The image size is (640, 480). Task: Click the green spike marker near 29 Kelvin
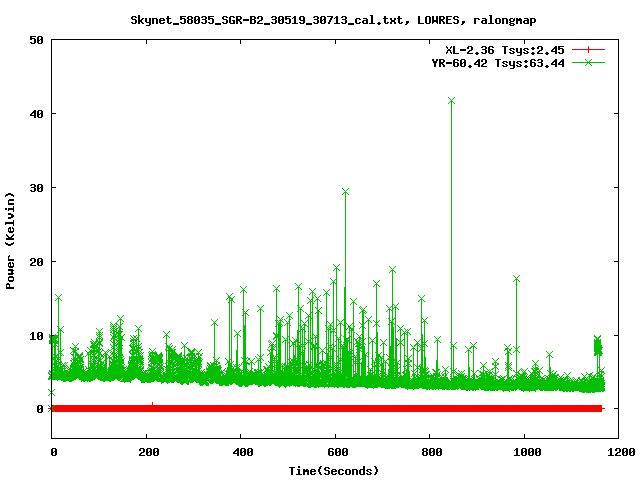(346, 192)
